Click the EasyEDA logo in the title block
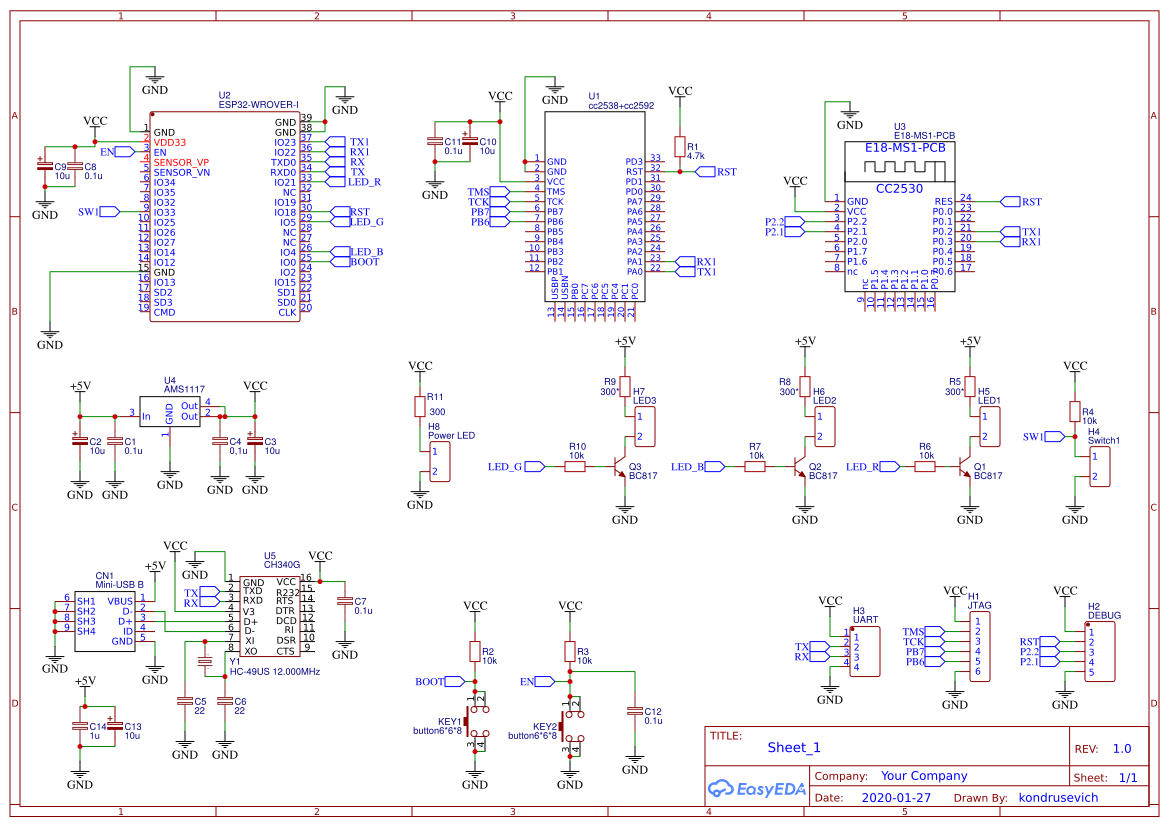The image size is (1169, 827). click(x=756, y=788)
